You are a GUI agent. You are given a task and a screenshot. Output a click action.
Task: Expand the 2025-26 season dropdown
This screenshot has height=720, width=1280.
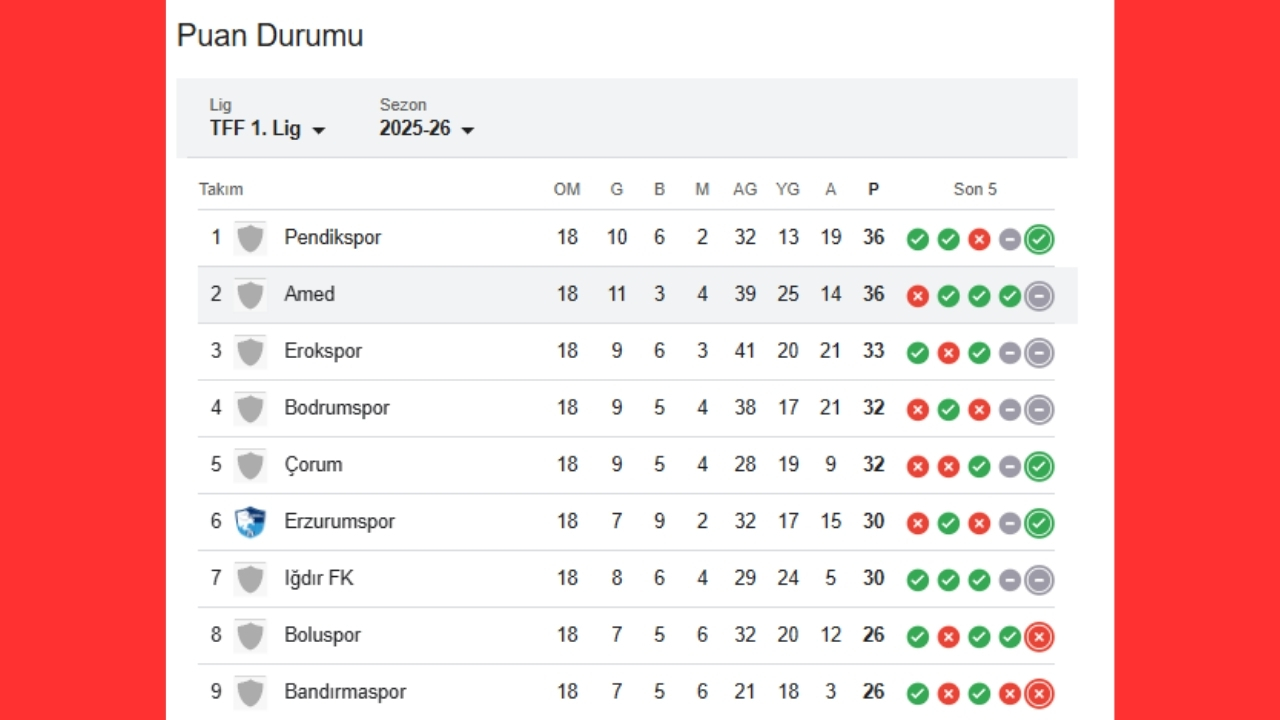click(426, 129)
